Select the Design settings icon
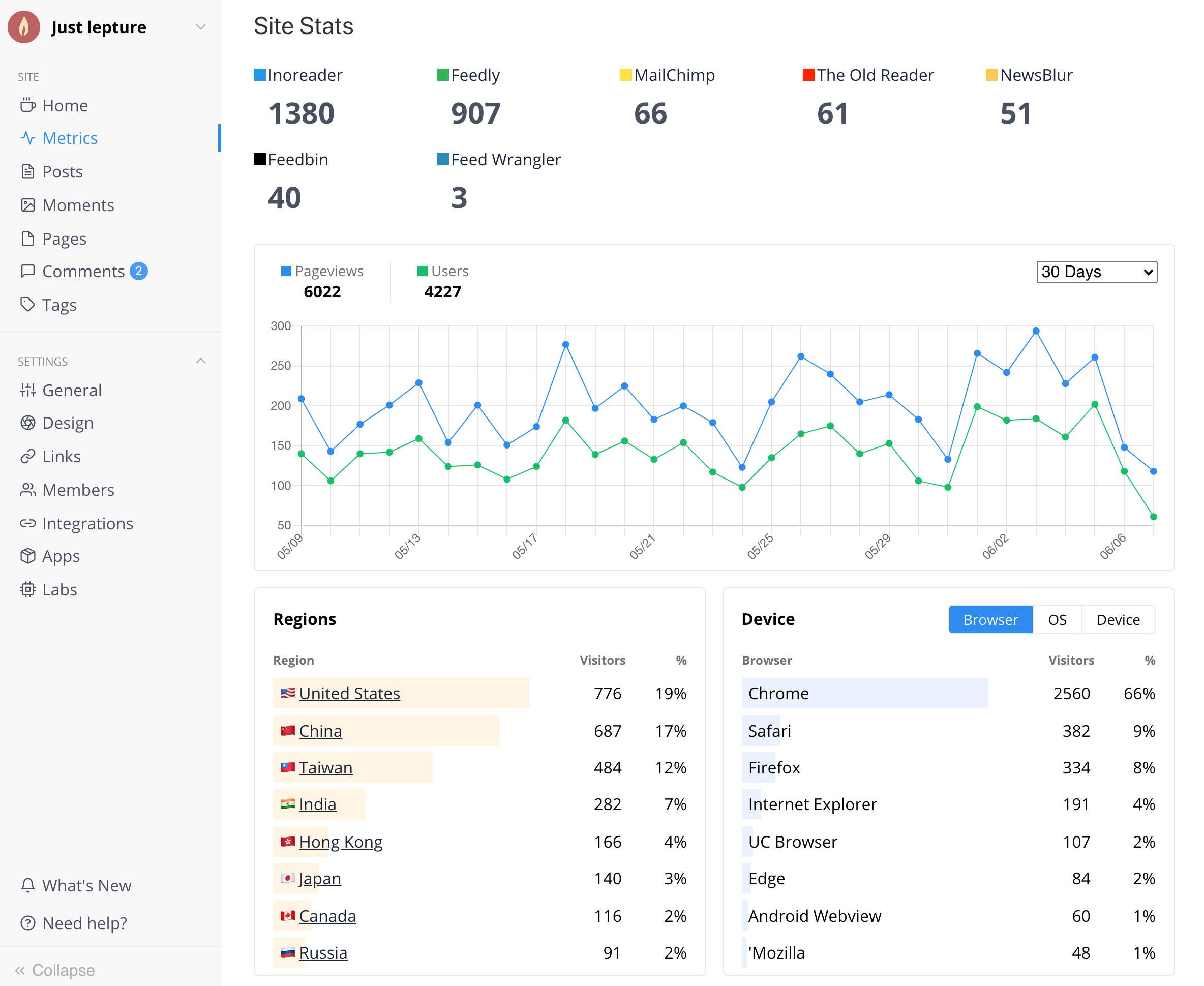 coord(28,423)
